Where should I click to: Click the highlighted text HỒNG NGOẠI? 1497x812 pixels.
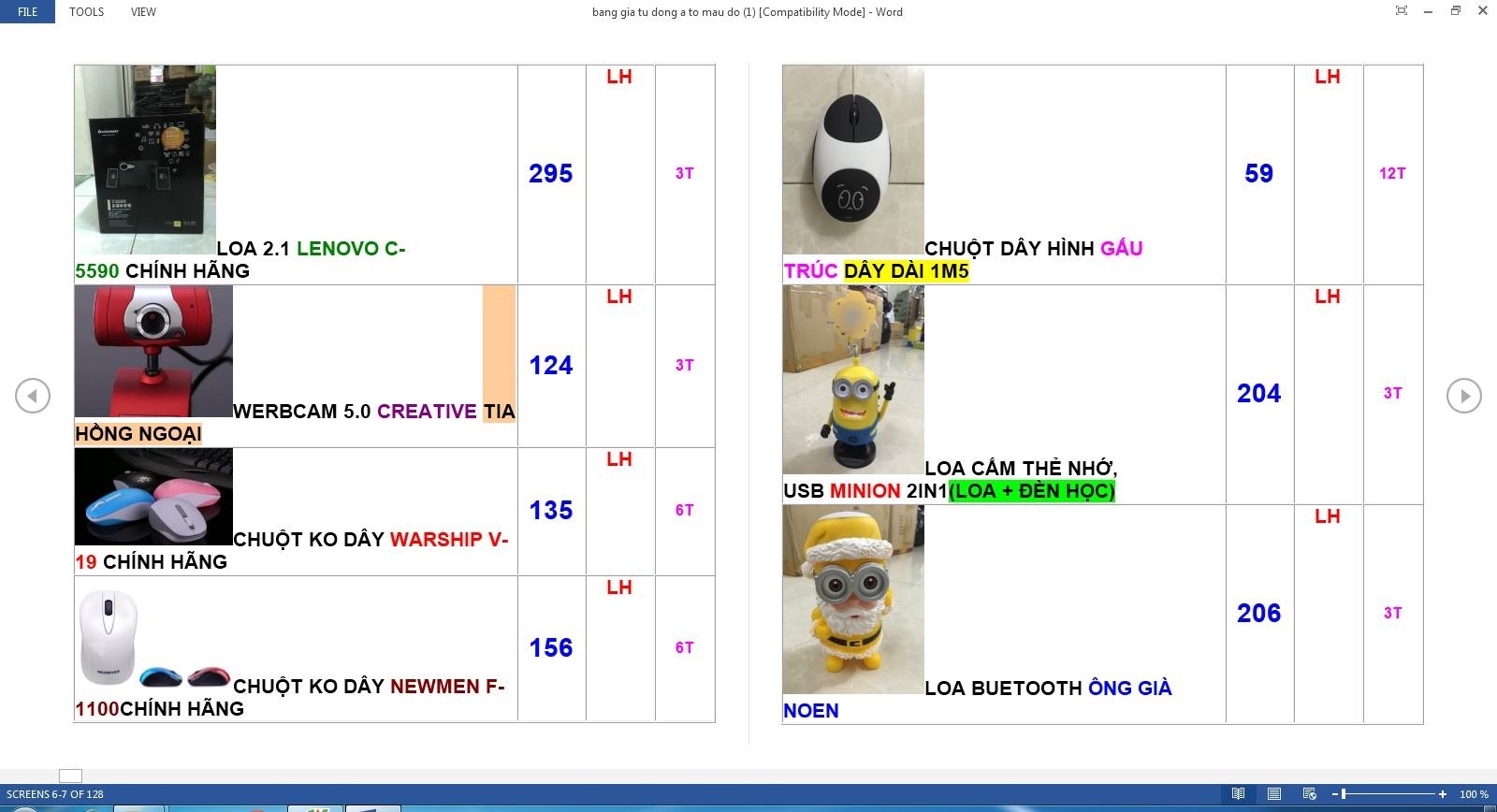coord(138,434)
